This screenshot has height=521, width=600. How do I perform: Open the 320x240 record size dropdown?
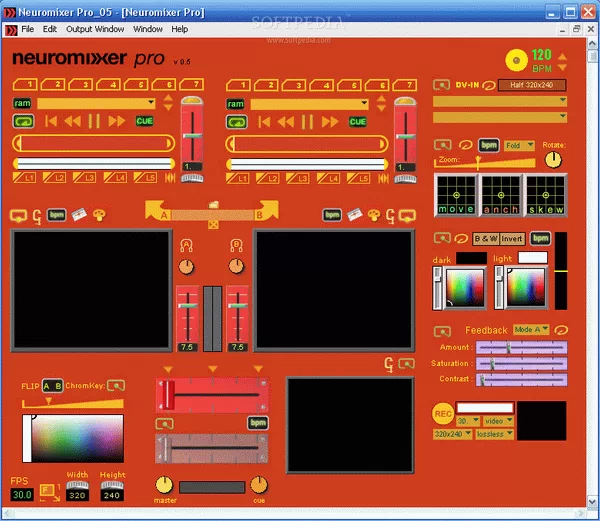[452, 434]
